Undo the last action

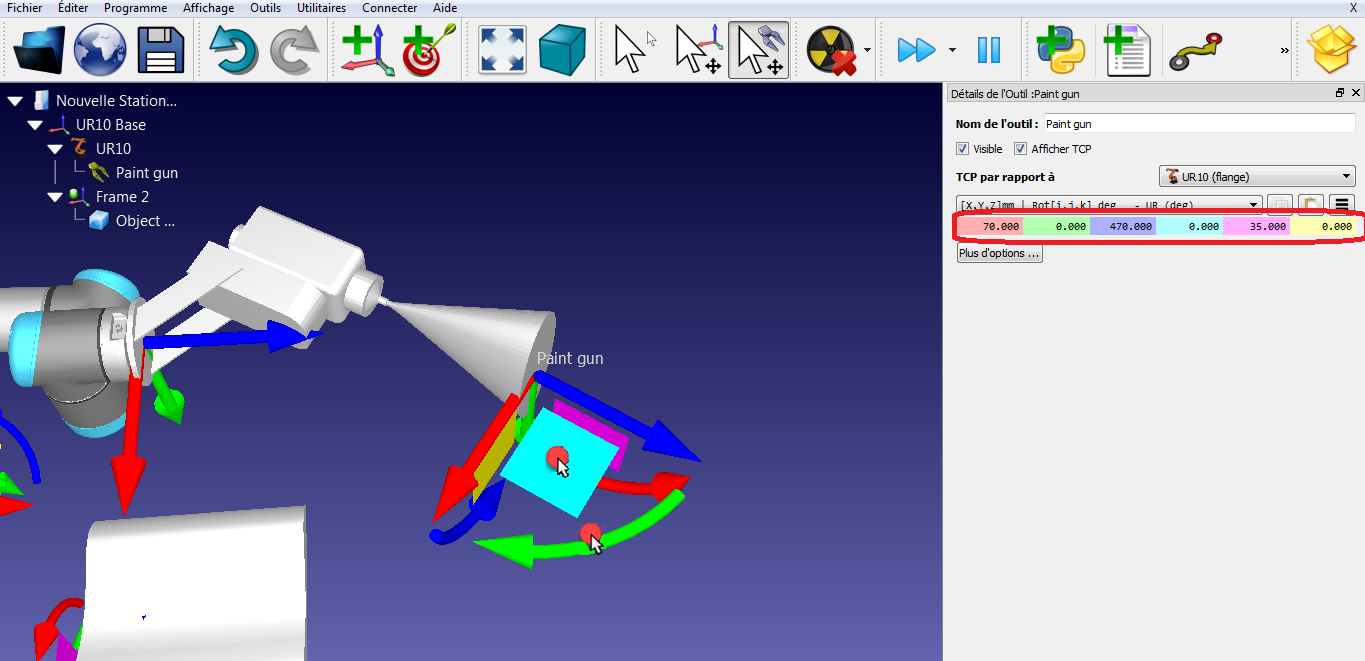(x=233, y=49)
